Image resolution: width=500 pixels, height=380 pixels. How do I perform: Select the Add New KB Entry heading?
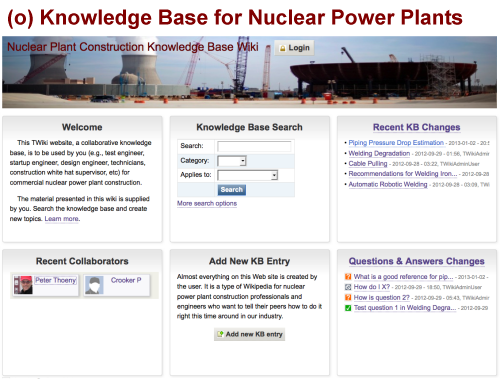pos(250,261)
